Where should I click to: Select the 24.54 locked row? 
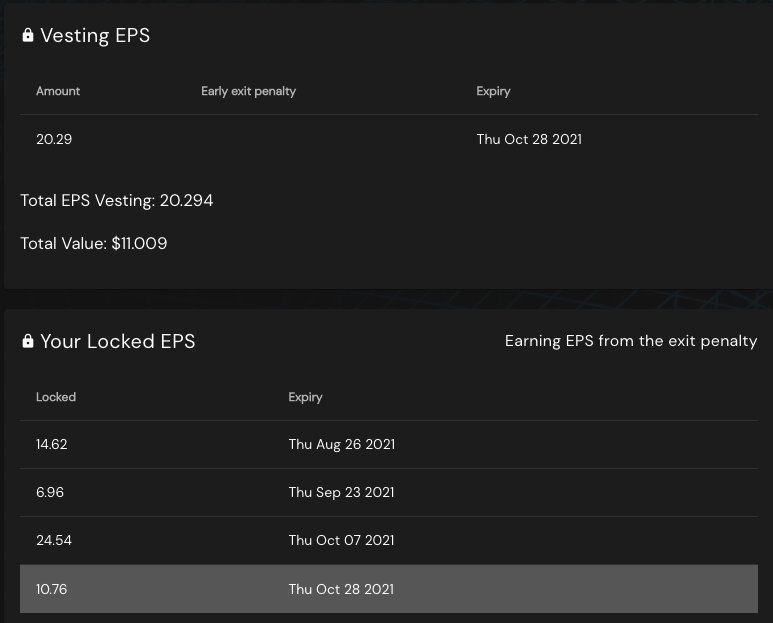(388, 540)
